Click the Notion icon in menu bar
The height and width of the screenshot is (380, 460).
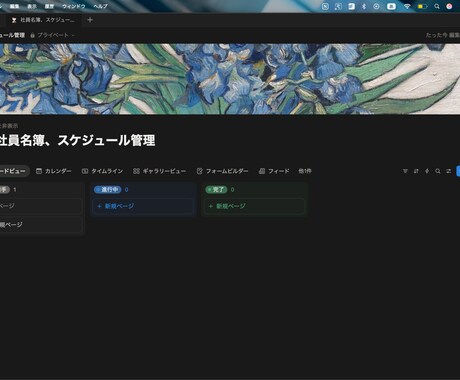coord(325,6)
